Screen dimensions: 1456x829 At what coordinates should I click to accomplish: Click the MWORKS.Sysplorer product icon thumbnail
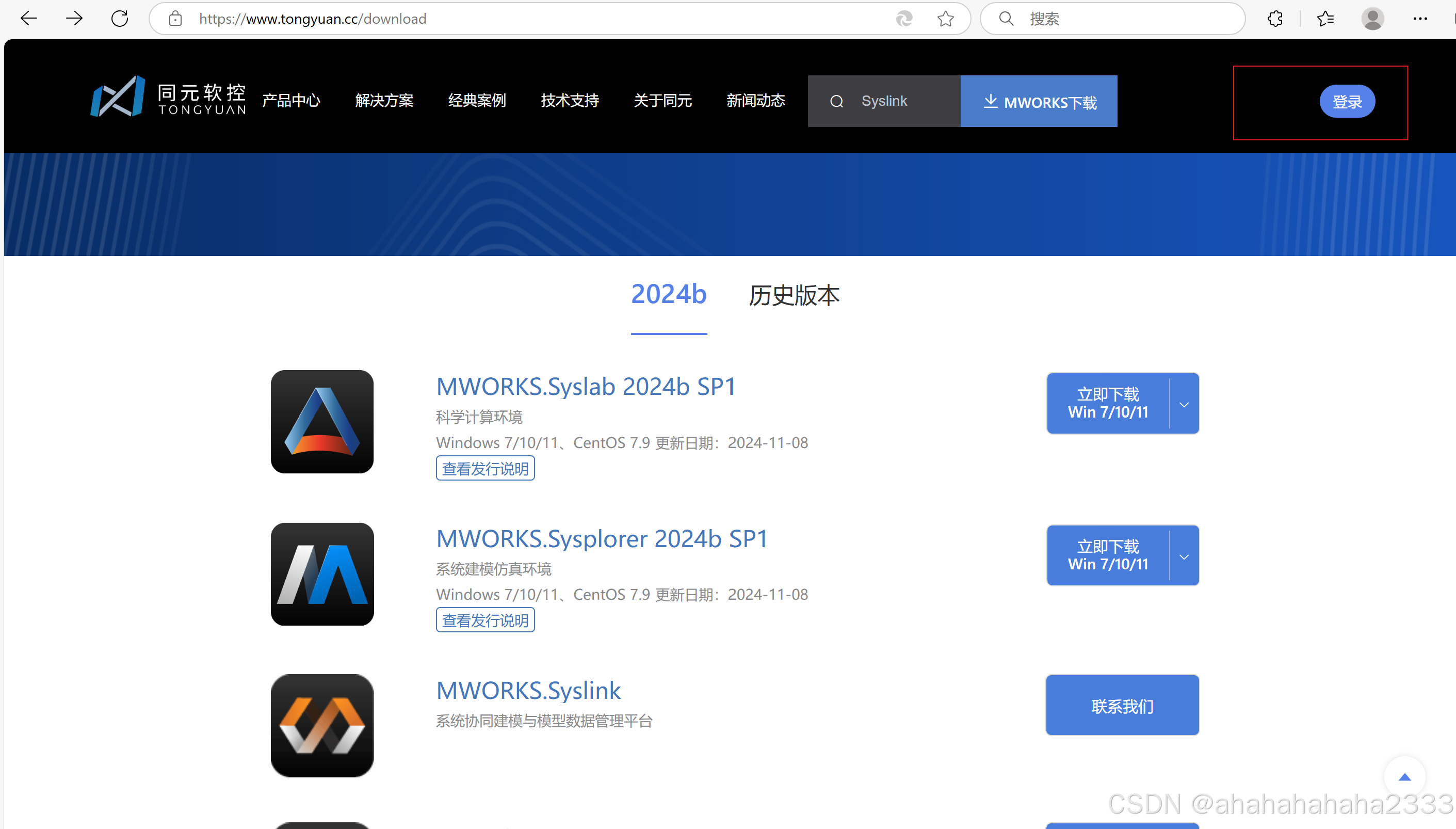322,574
